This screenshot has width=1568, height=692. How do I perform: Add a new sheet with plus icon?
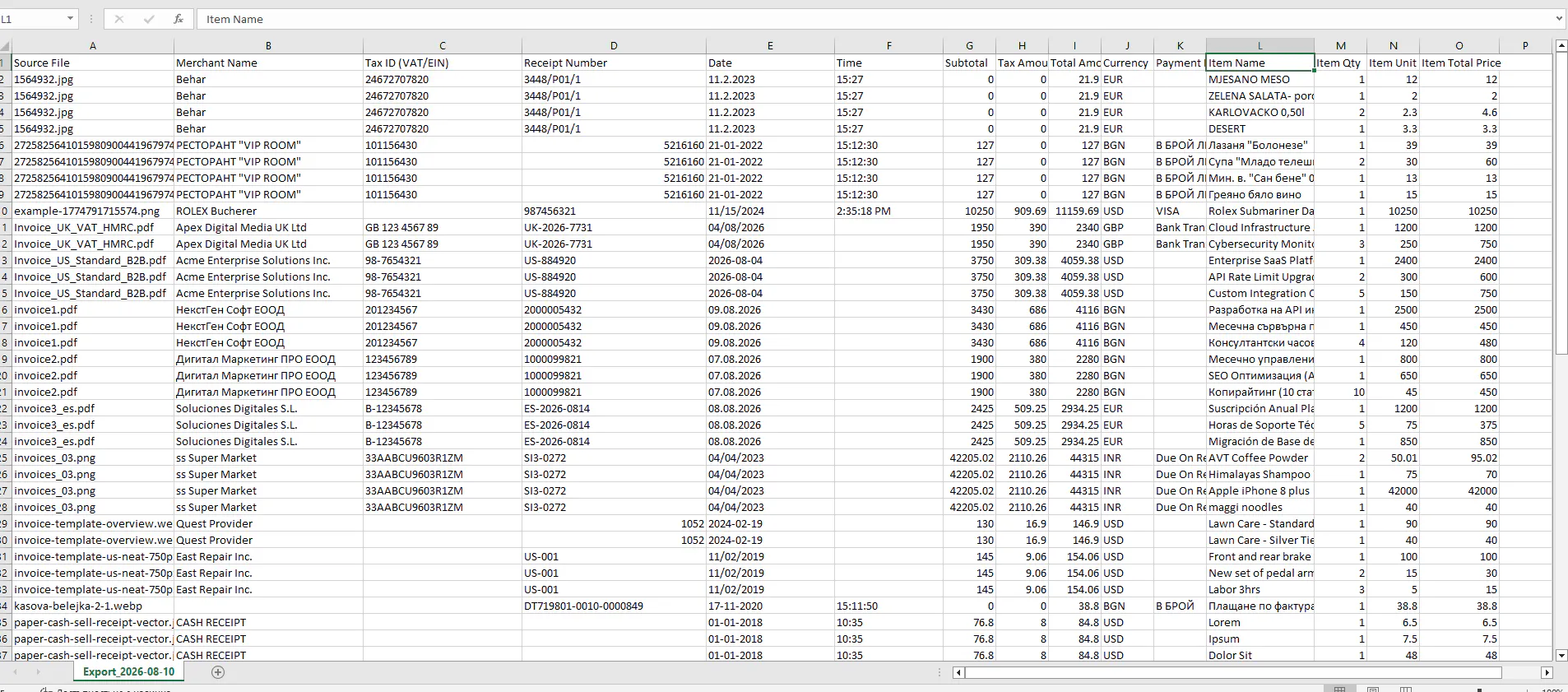click(218, 672)
